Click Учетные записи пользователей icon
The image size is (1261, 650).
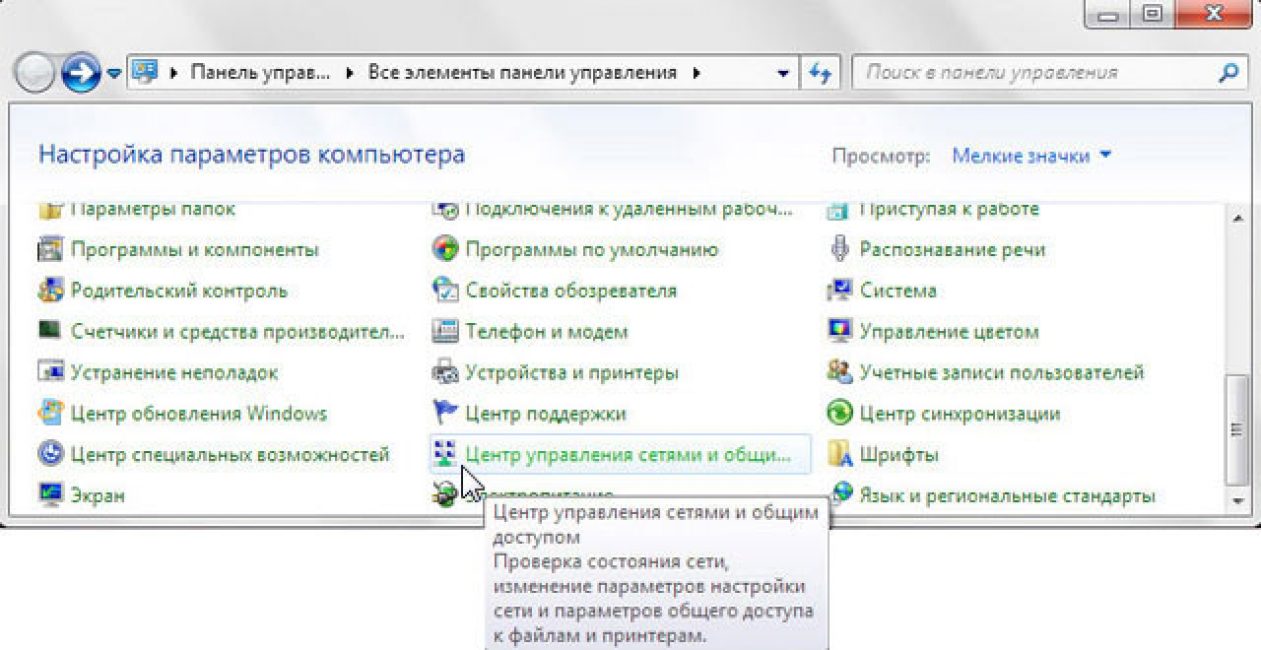tap(840, 372)
